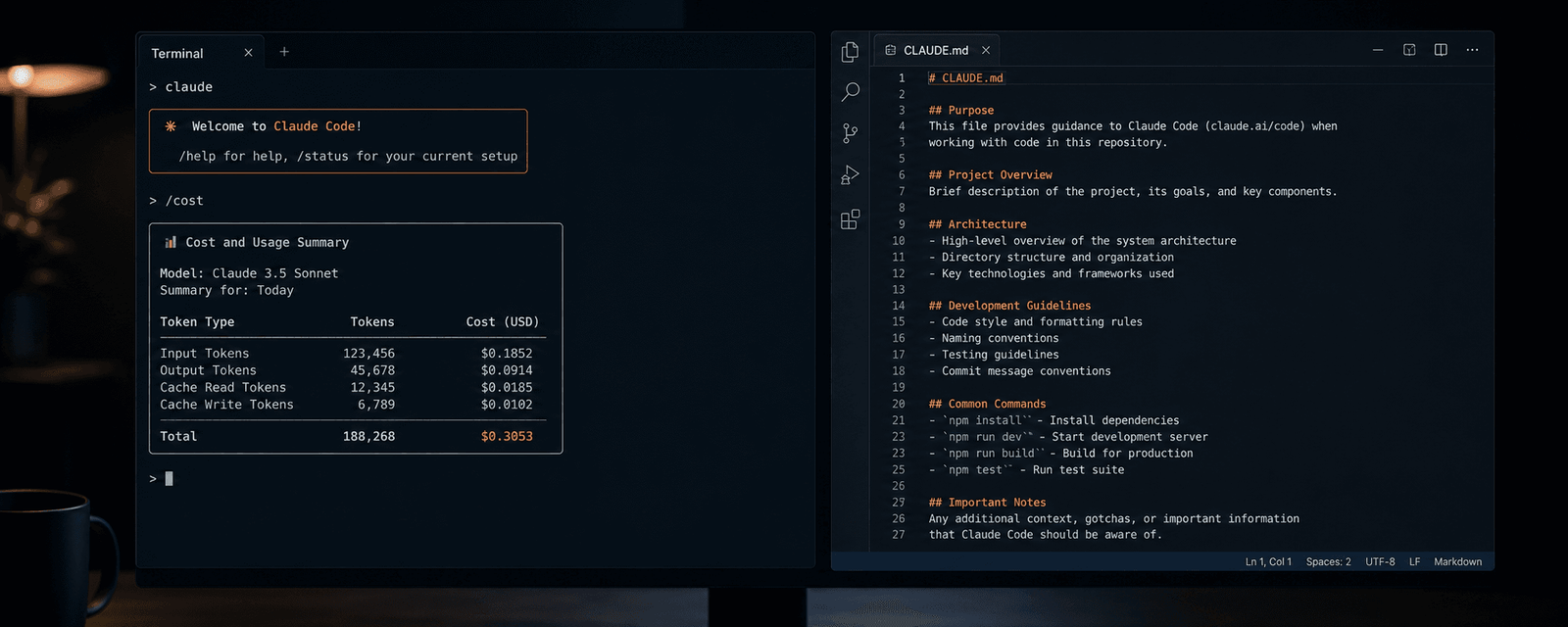
Task: Click the '## Common Commands' heading
Action: (x=987, y=404)
